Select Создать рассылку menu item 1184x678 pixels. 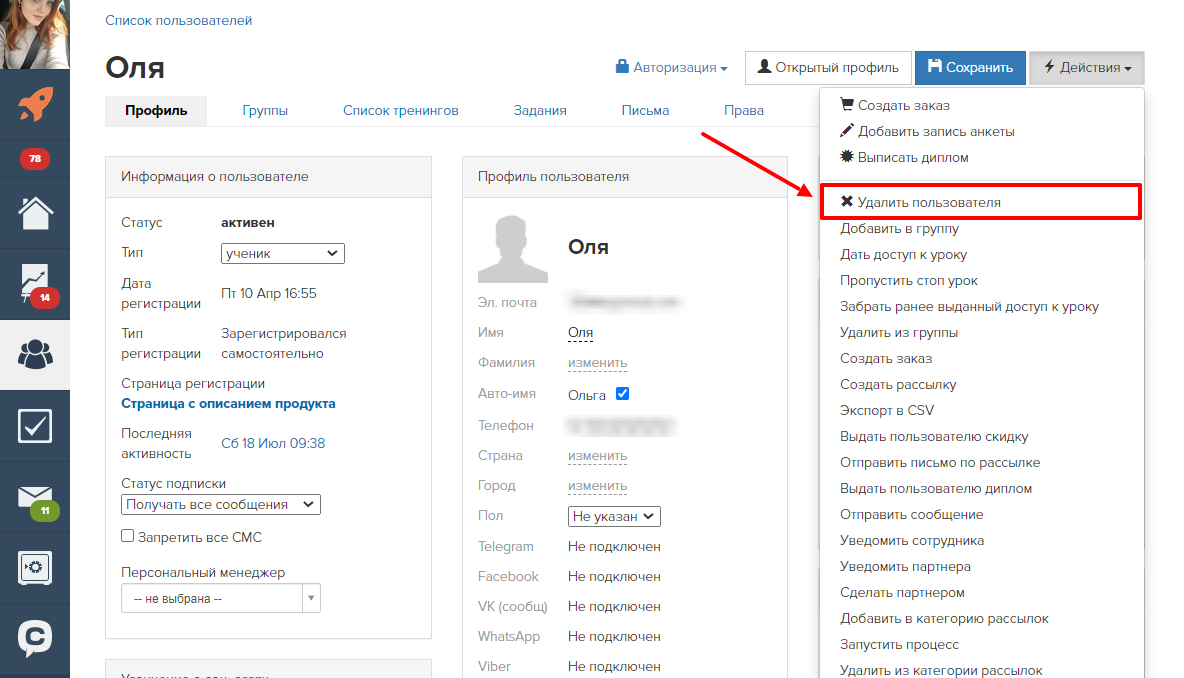click(x=898, y=384)
